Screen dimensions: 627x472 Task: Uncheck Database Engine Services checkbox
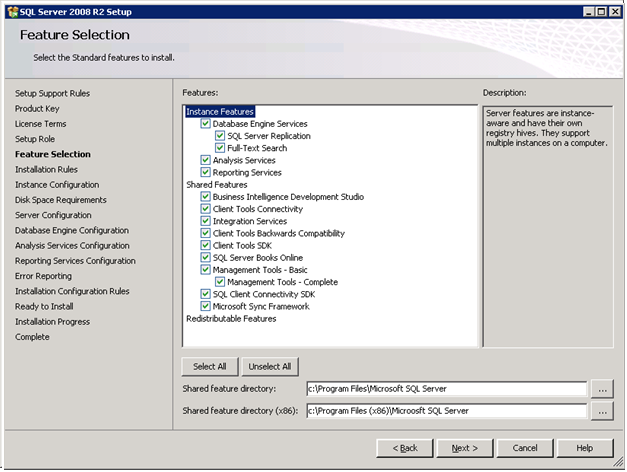[205, 124]
